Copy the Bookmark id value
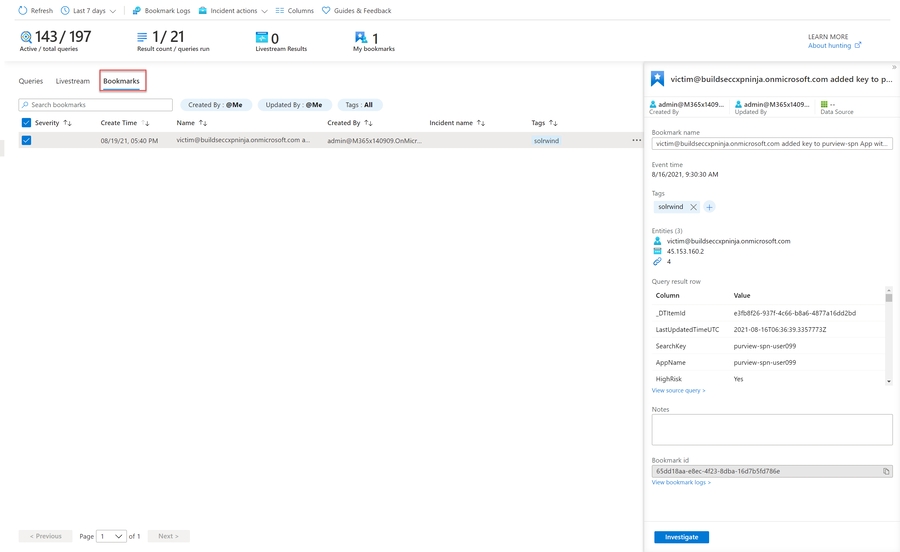900x552 pixels. pyautogui.click(x=886, y=471)
